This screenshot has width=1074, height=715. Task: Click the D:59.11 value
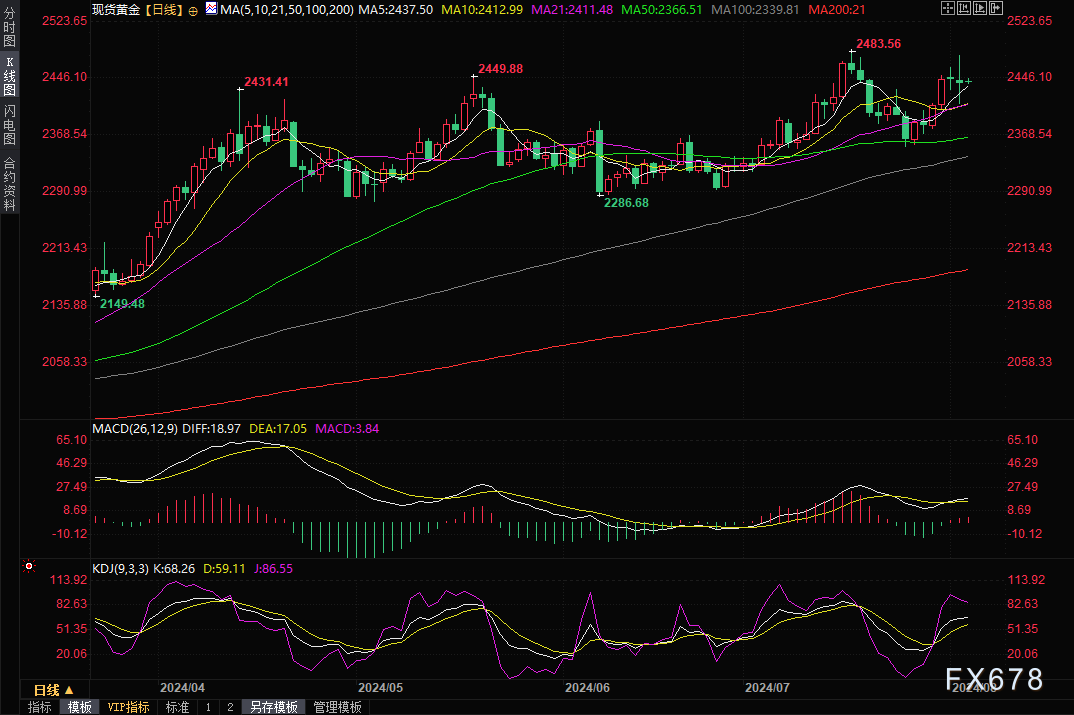click(x=224, y=568)
